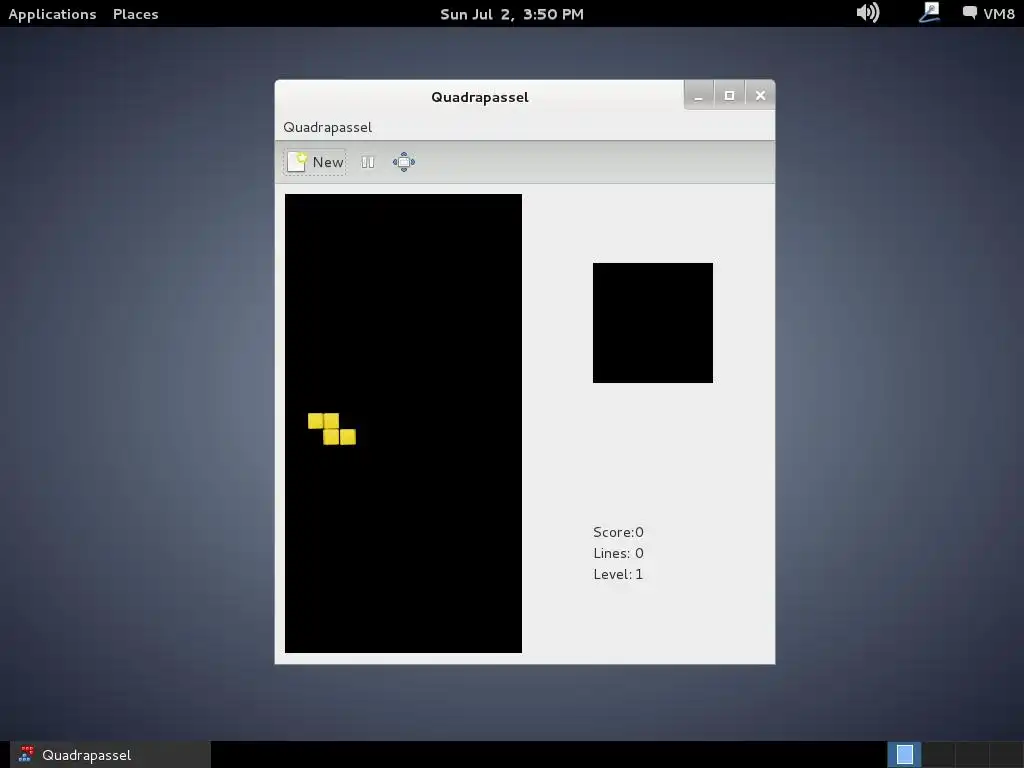Switch to the first workspace
Viewport: 1024px width, 768px height.
(x=904, y=755)
